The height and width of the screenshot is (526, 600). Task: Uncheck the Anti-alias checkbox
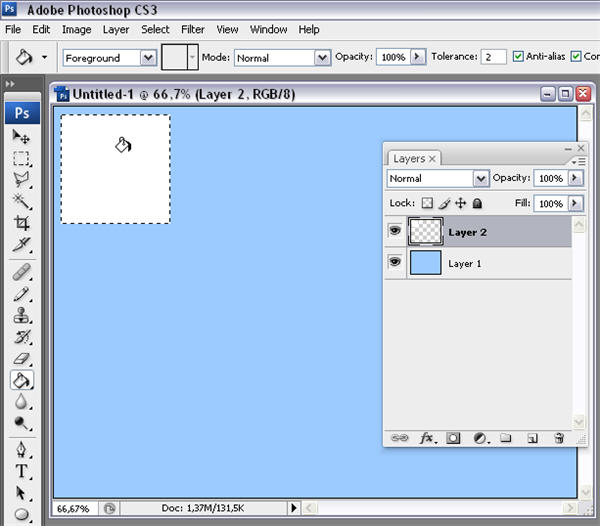pyautogui.click(x=518, y=57)
